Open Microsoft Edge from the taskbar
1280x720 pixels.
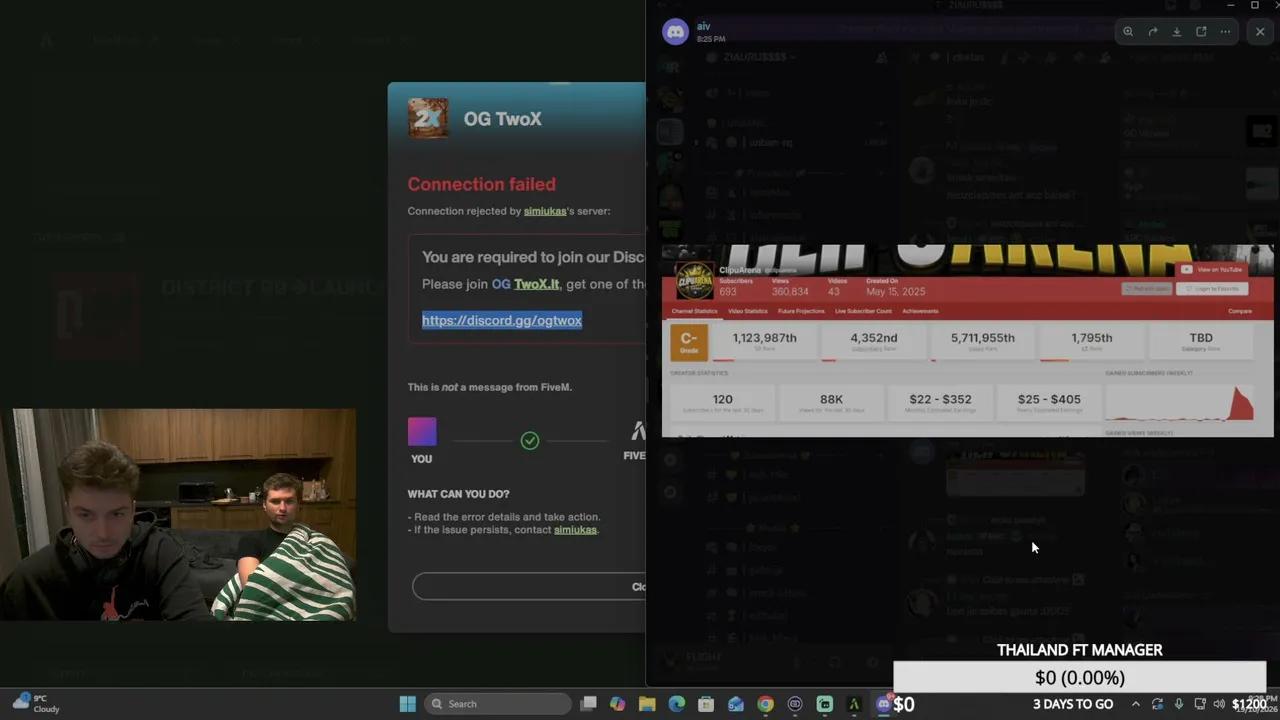coord(677,704)
